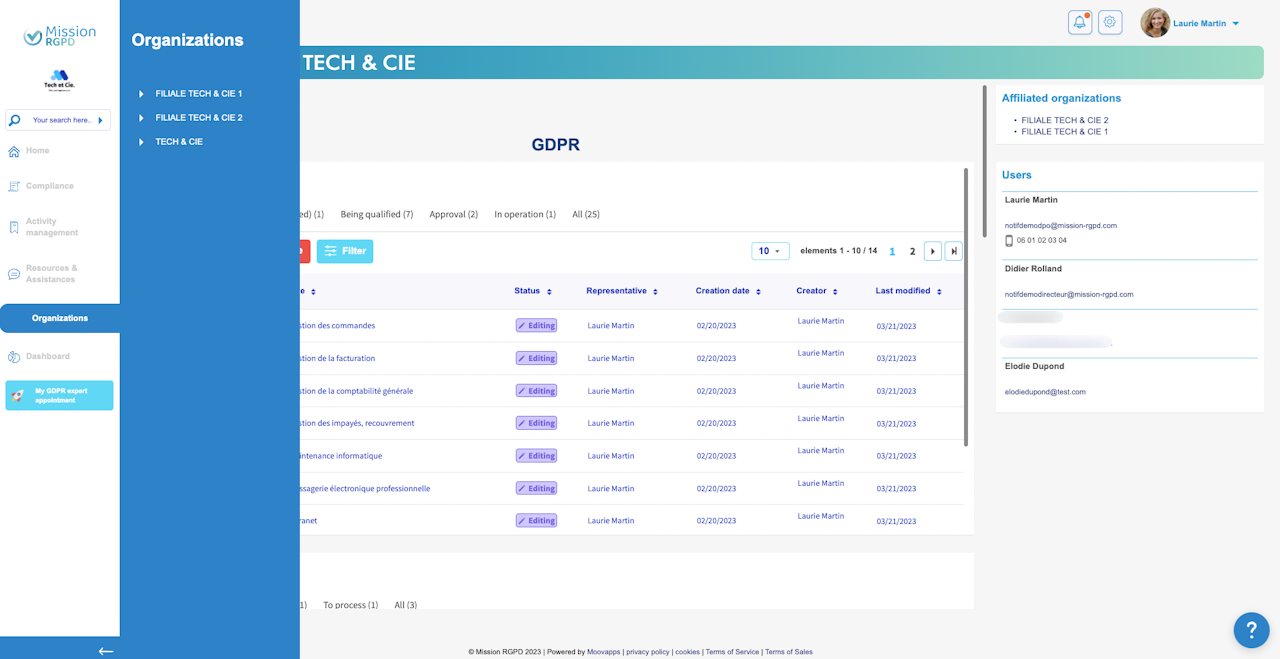Click Editing badge in maintenance informatique row
Viewport: 1280px width, 659px height.
coord(536,456)
